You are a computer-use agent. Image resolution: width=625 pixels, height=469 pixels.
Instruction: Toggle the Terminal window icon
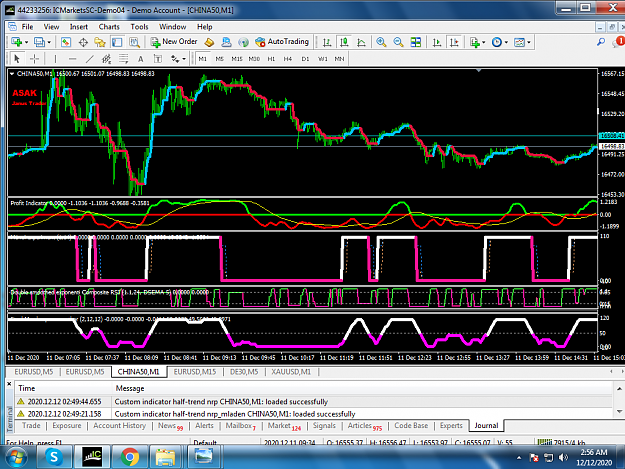(x=117, y=42)
